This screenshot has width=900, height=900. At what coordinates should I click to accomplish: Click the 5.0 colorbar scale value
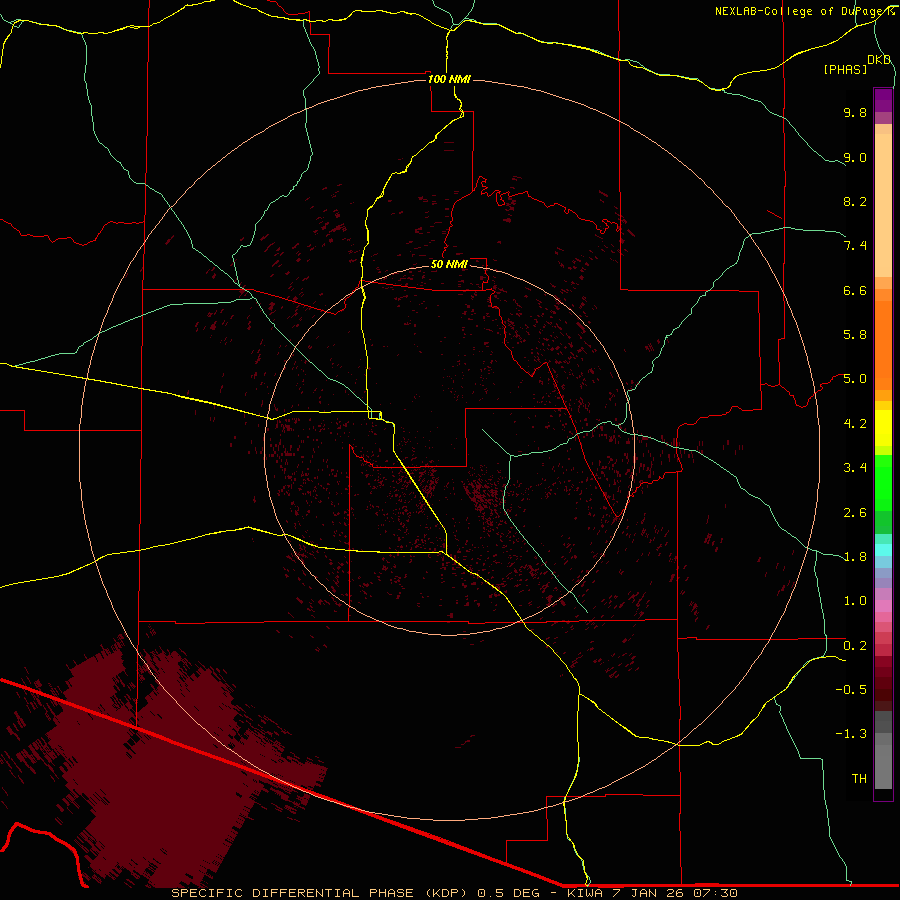[855, 379]
